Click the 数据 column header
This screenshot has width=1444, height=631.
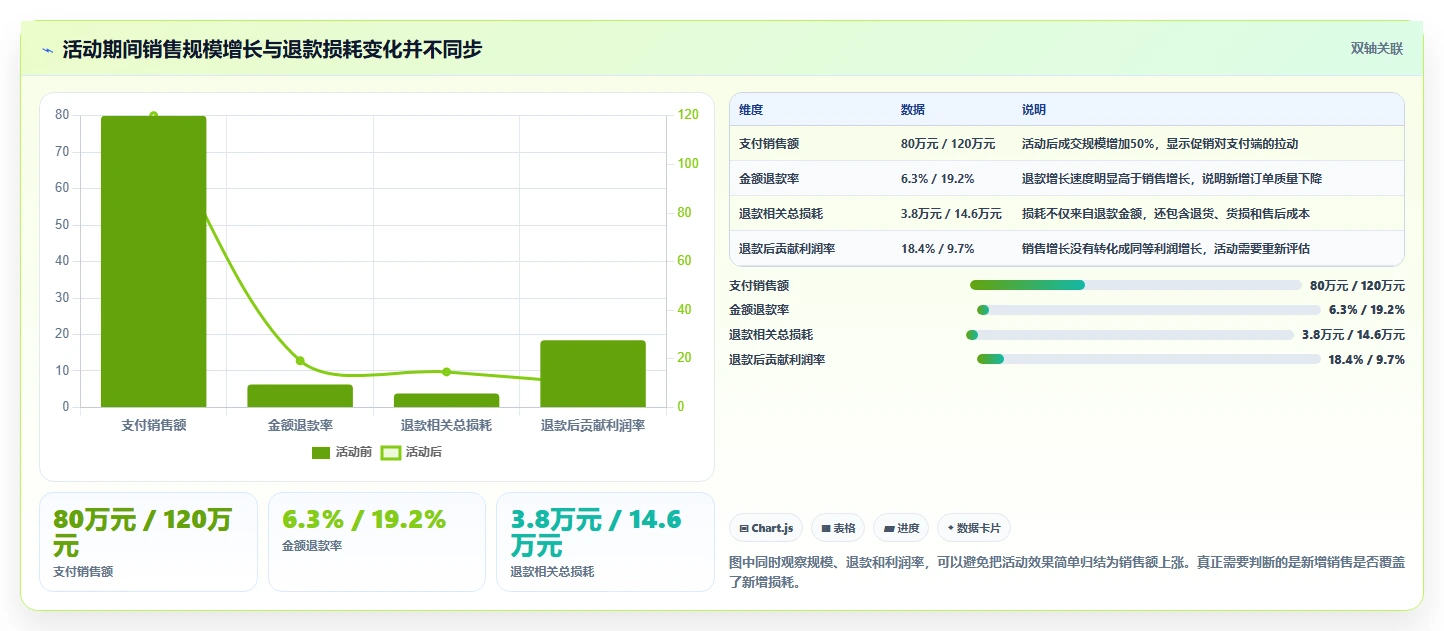click(913, 110)
